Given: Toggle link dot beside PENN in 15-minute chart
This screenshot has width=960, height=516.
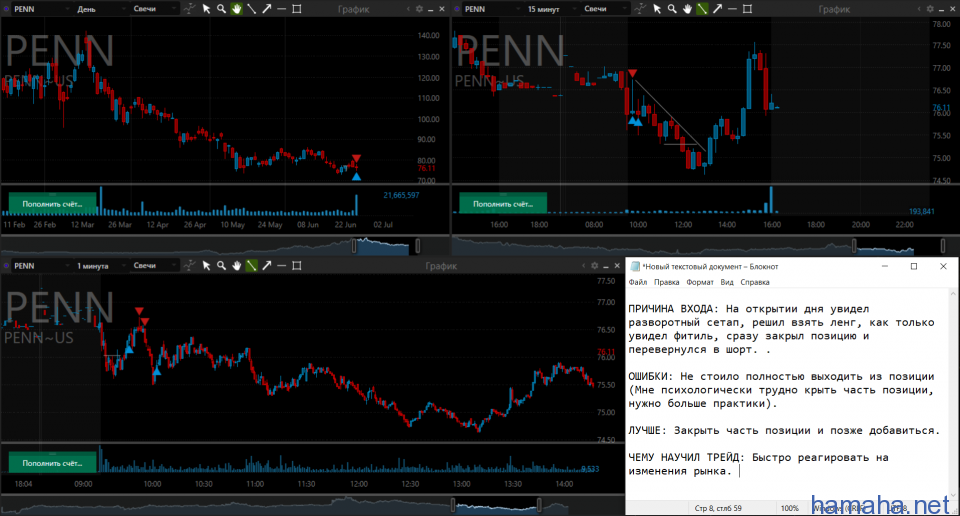Looking at the screenshot, I should pyautogui.click(x=457, y=9).
